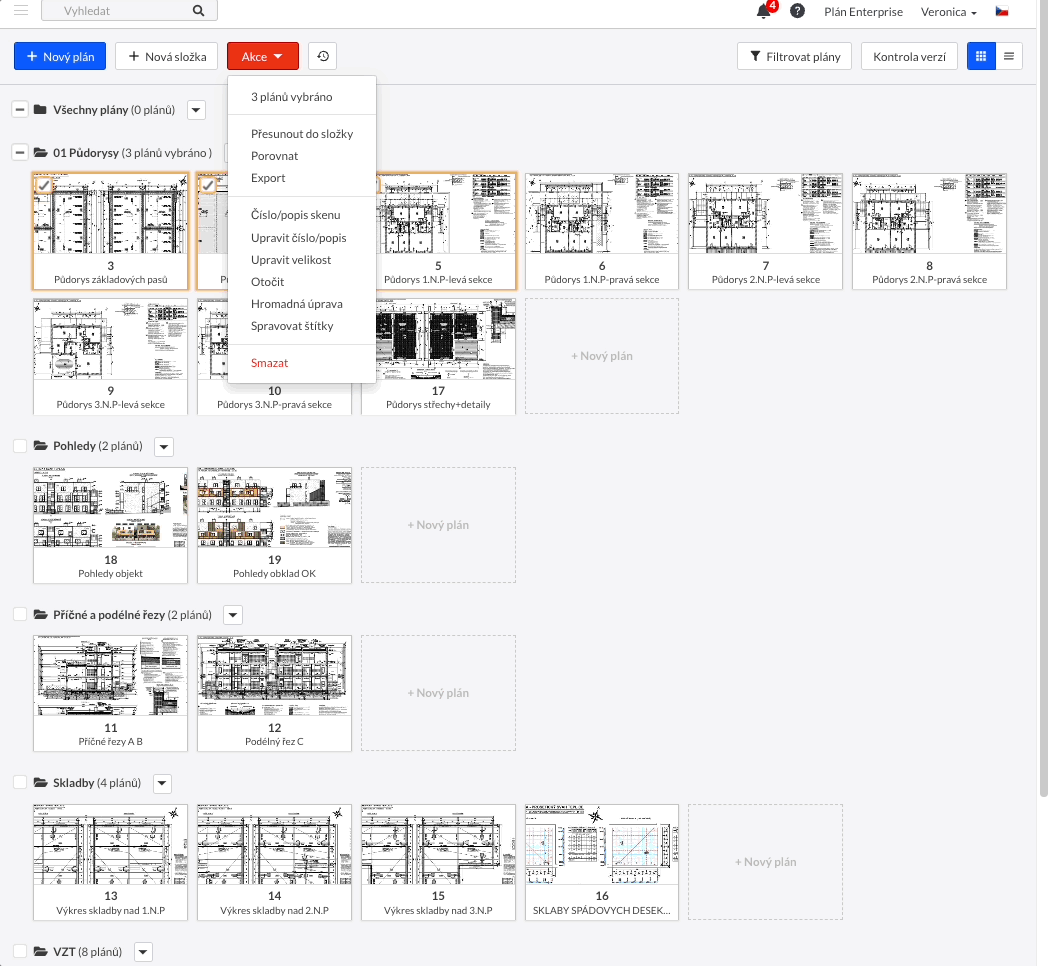
Task: Open plan 19 Pohledy obklad OK
Action: [275, 525]
